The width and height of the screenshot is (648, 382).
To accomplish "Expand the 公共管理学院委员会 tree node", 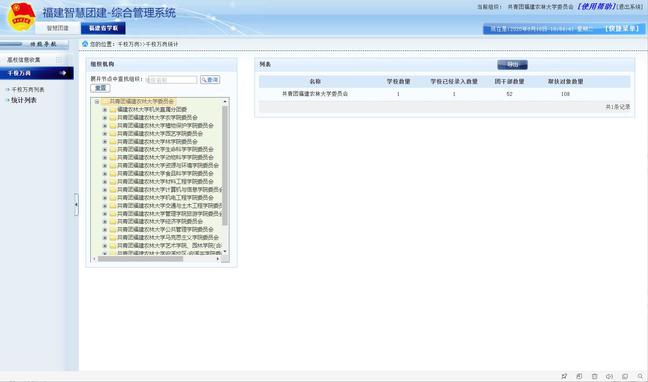I will click(105, 229).
